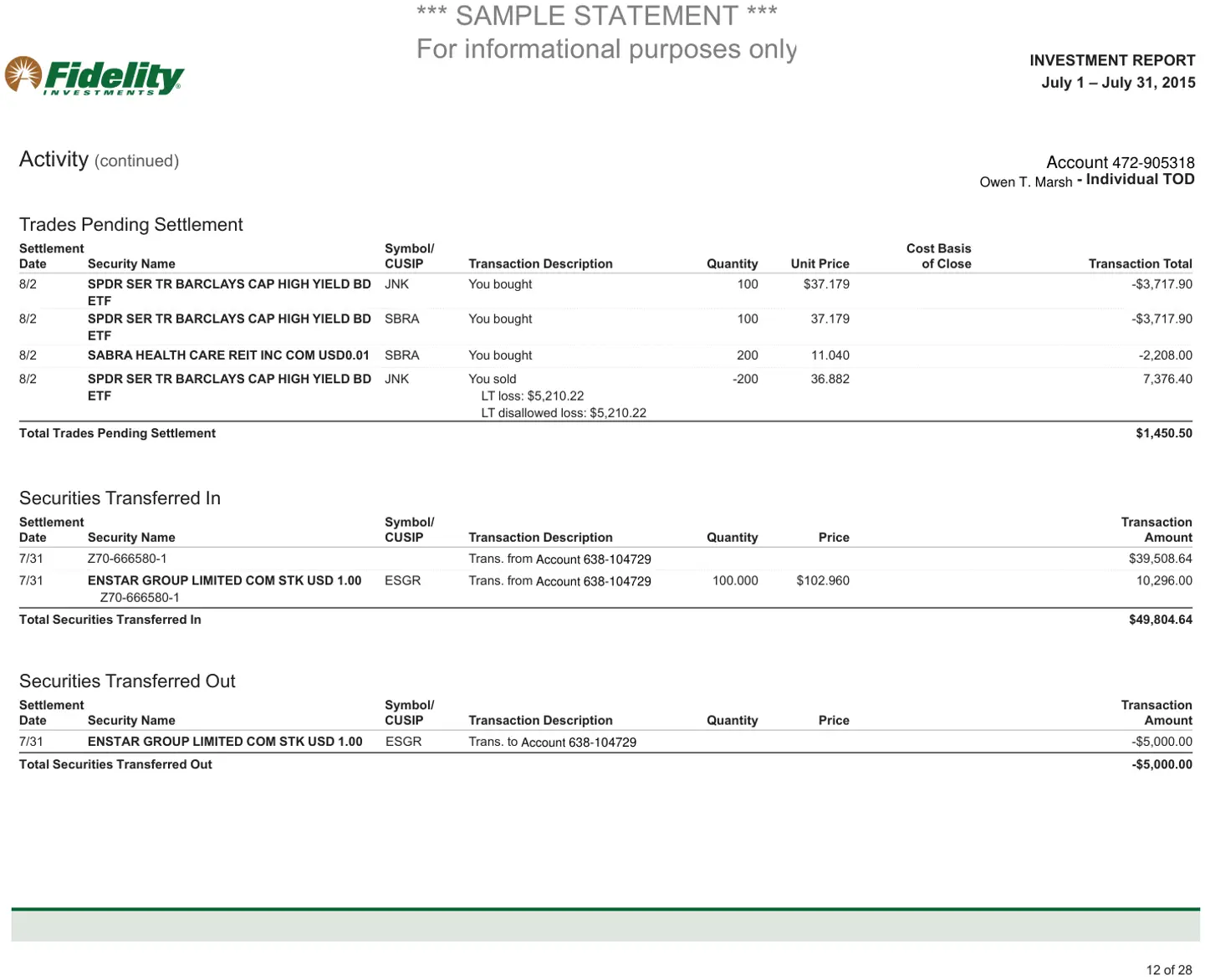Click the Fidelity Investments logo
1205x980 pixels.
pos(94,76)
